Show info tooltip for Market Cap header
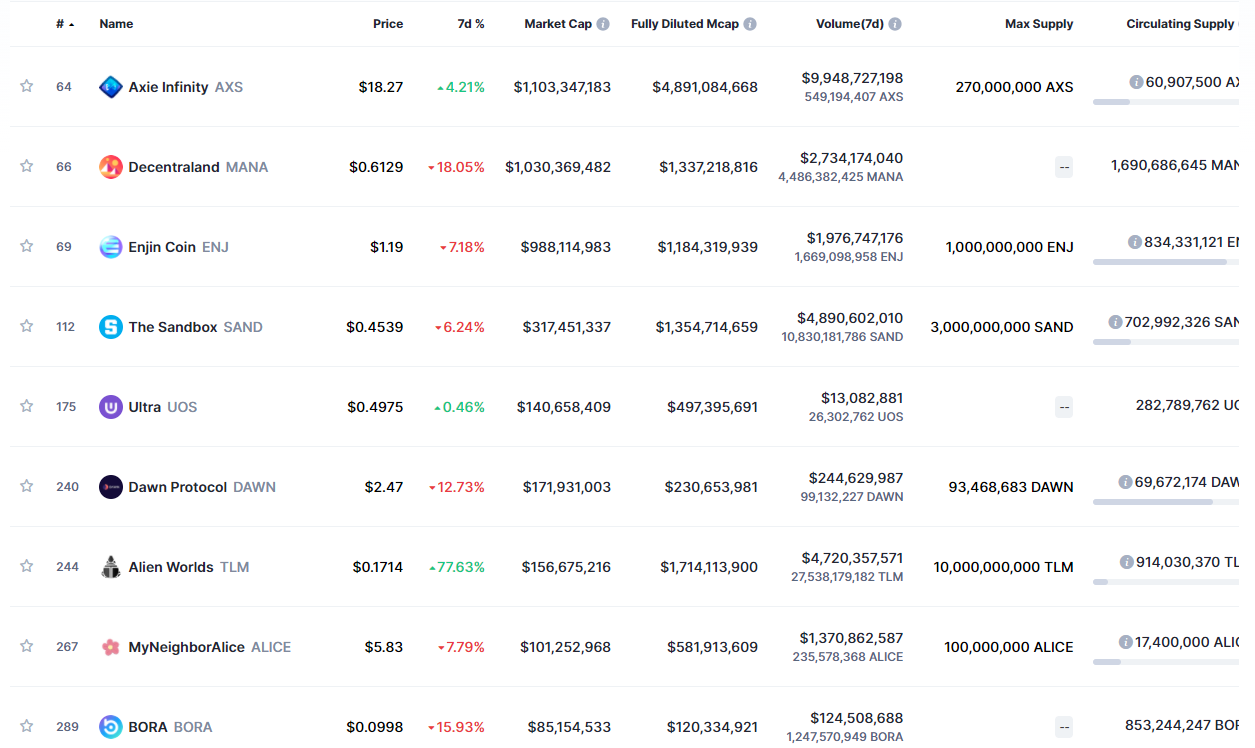Image resolution: width=1255 pixels, height=748 pixels. [603, 24]
